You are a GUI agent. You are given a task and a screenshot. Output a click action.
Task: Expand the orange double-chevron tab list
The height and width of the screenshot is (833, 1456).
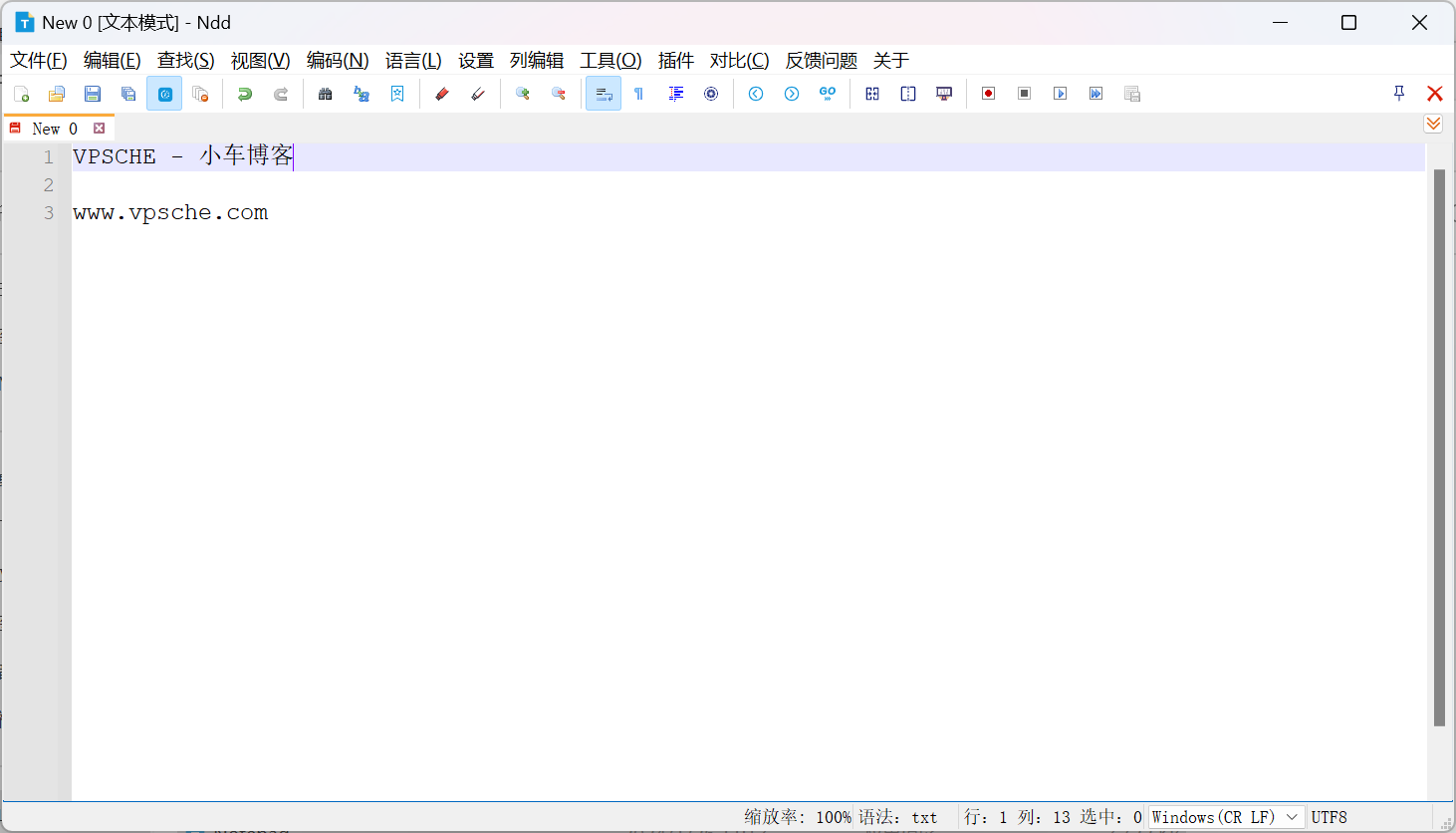[1433, 124]
